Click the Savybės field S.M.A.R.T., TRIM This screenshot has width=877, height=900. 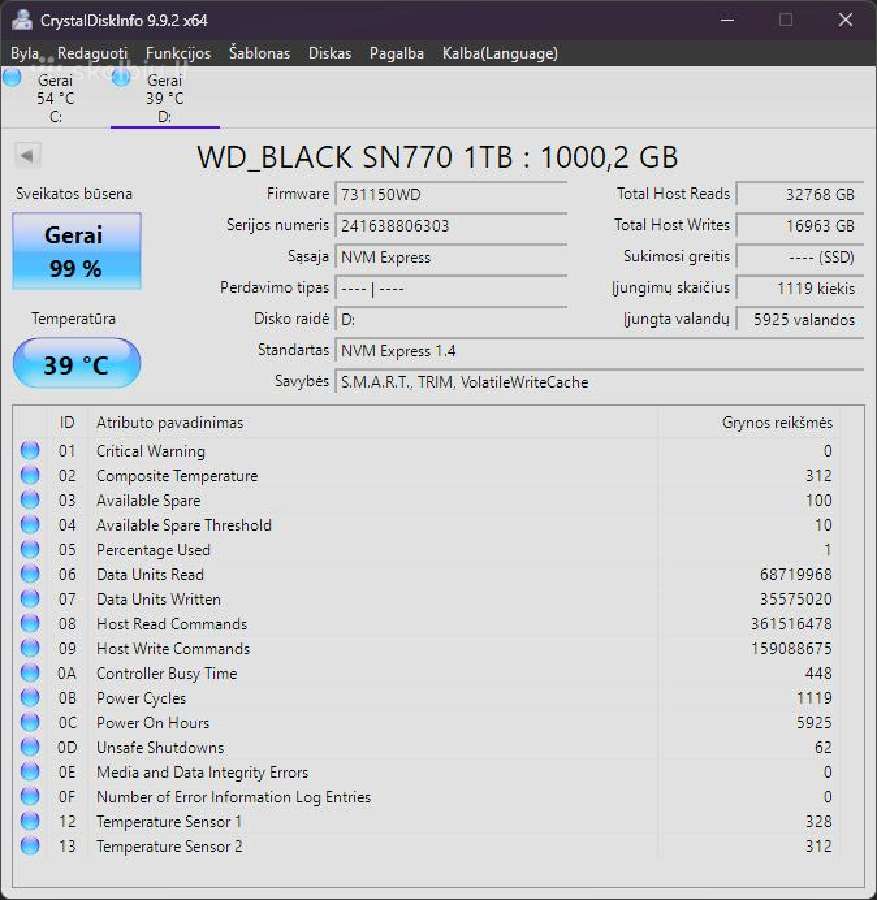(x=599, y=382)
